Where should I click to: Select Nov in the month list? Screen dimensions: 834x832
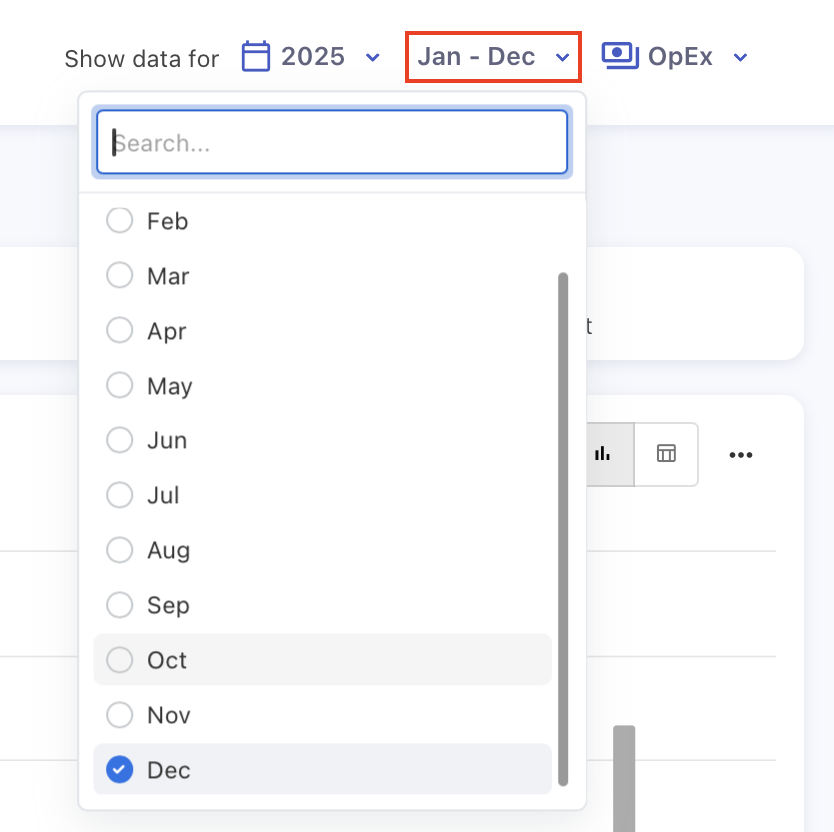120,715
